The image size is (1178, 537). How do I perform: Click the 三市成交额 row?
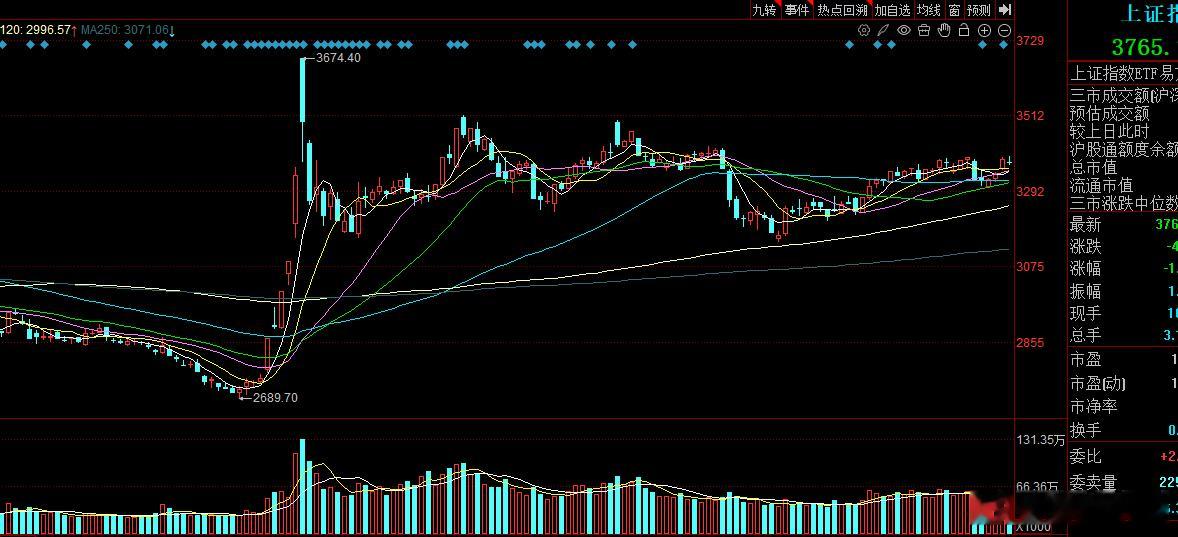pos(1123,95)
